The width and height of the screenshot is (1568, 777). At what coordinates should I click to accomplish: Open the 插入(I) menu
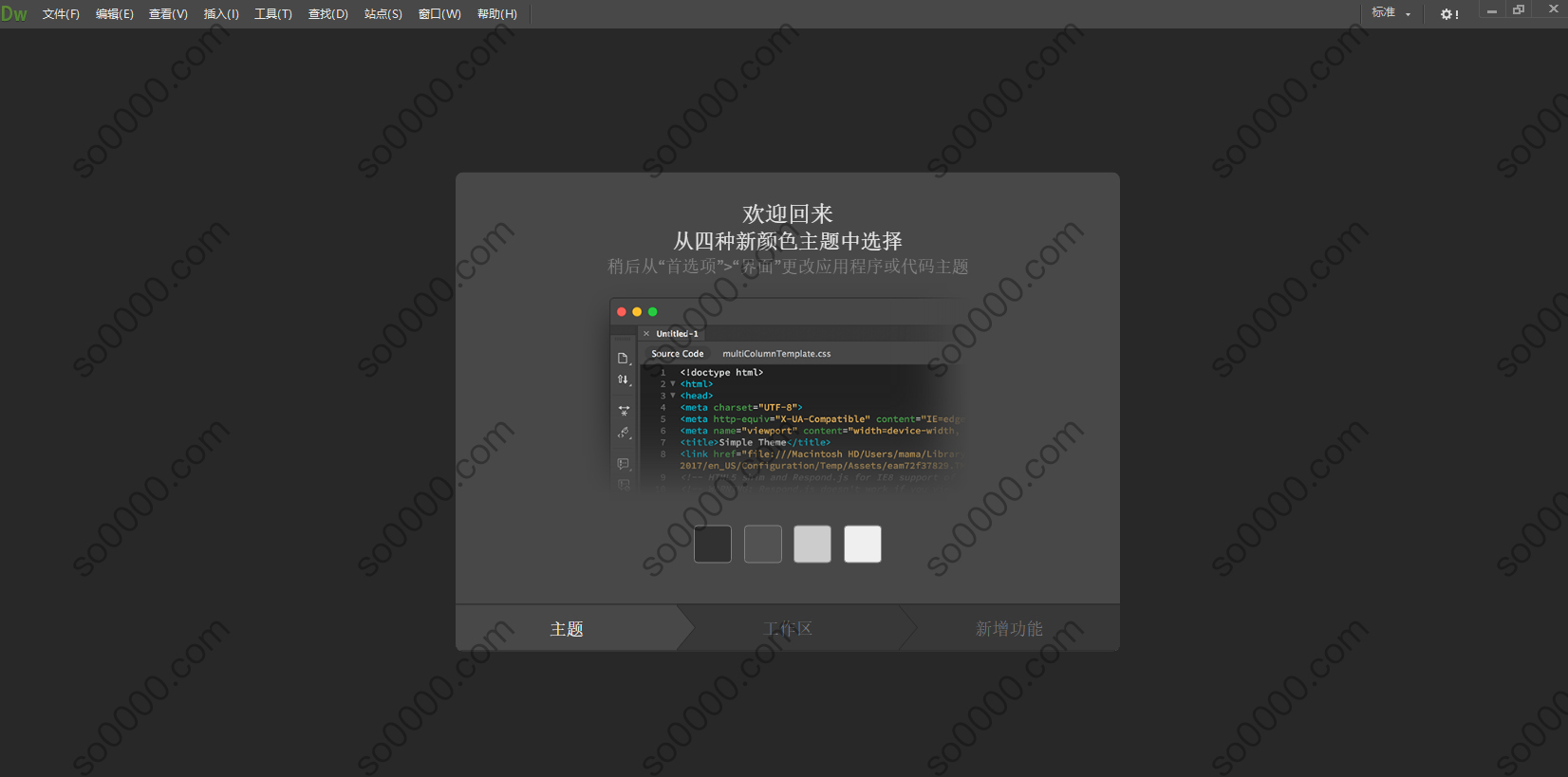[x=221, y=14]
